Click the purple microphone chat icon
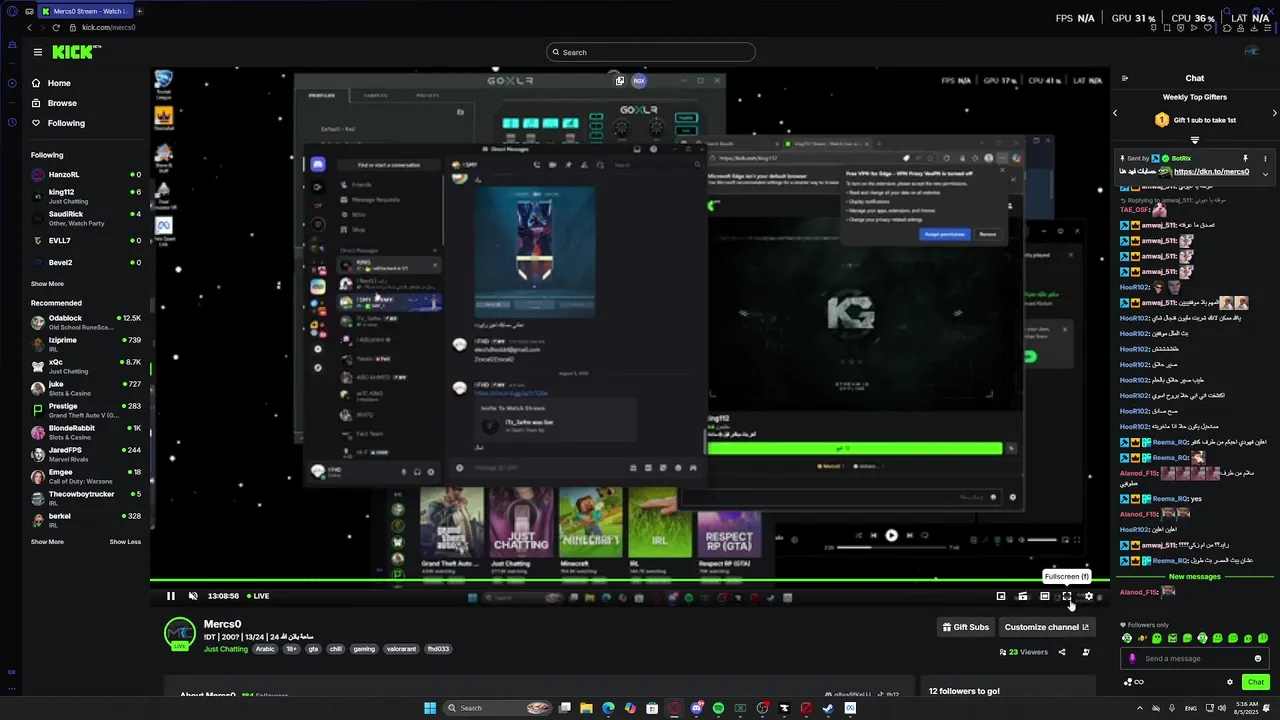The width and height of the screenshot is (1280, 720). click(1132, 658)
